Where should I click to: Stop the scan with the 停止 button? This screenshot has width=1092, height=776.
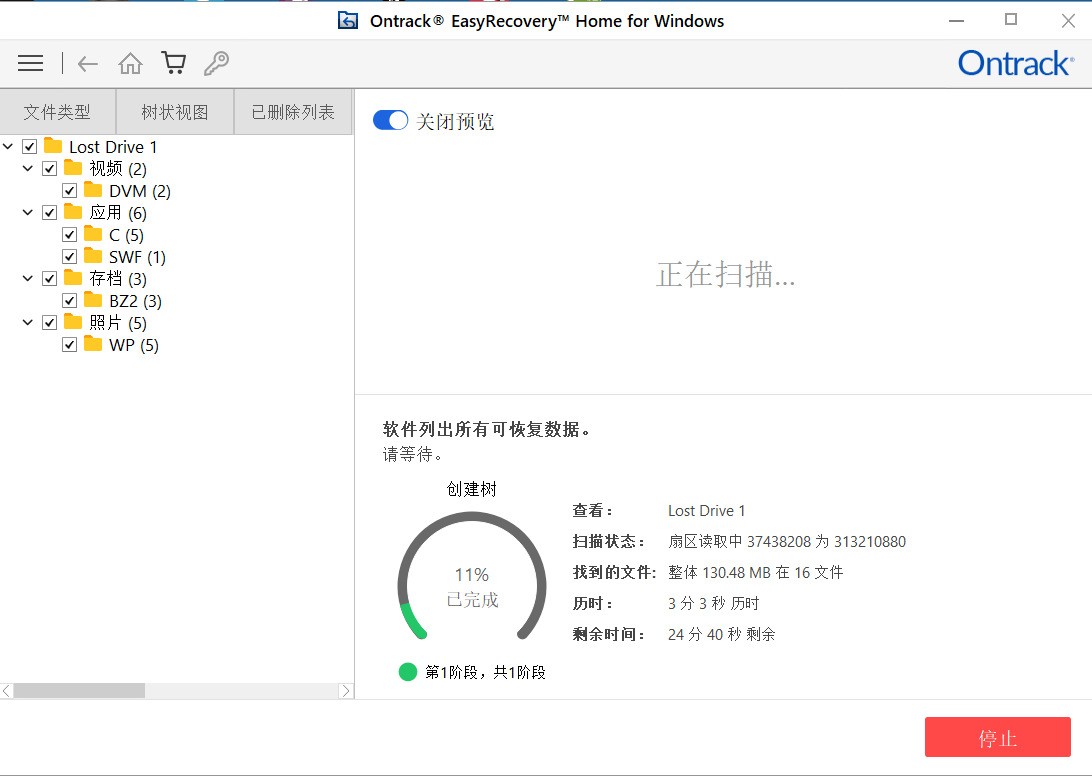coord(997,737)
